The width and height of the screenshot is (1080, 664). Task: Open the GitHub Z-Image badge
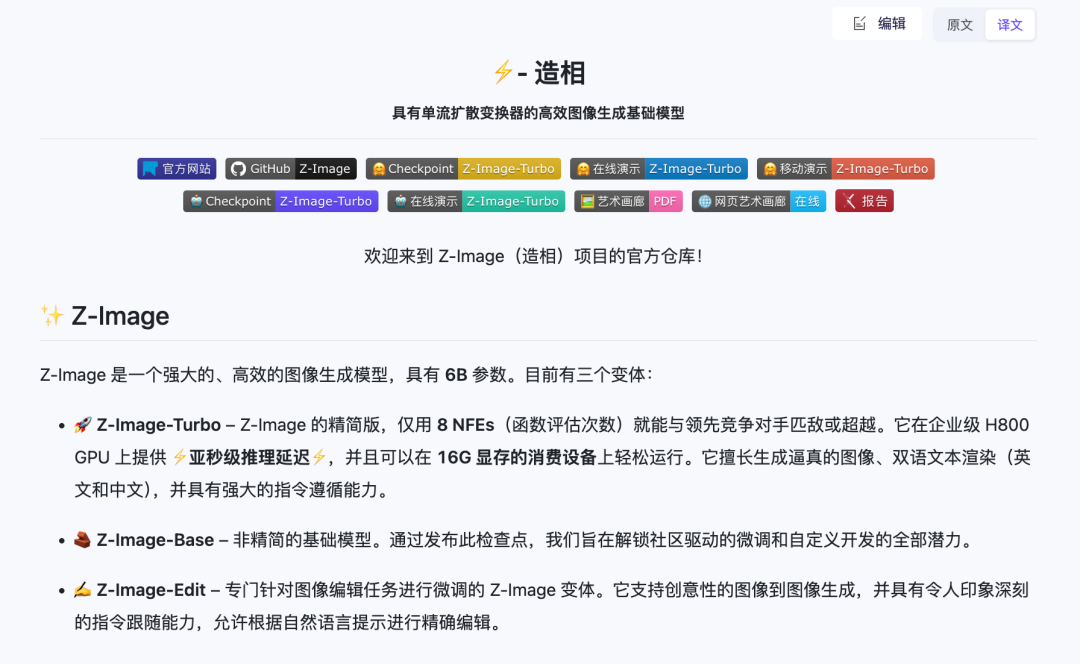click(x=291, y=169)
